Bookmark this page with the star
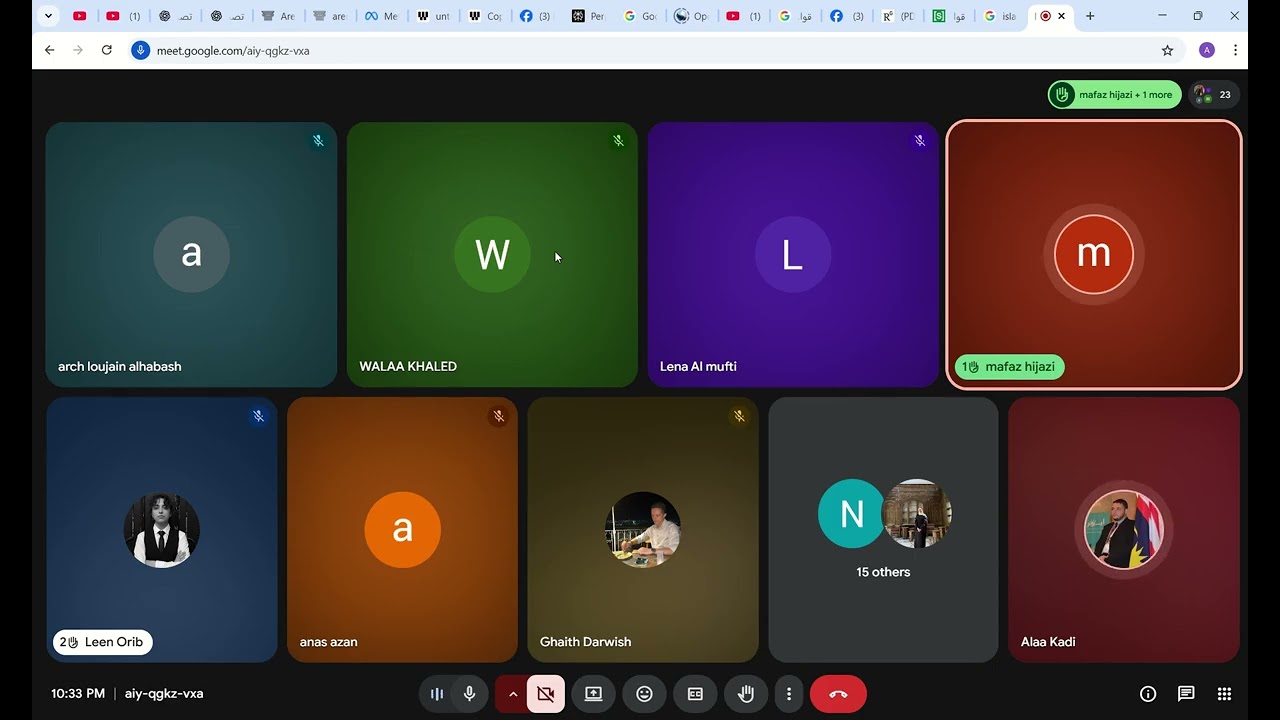 1167,50
